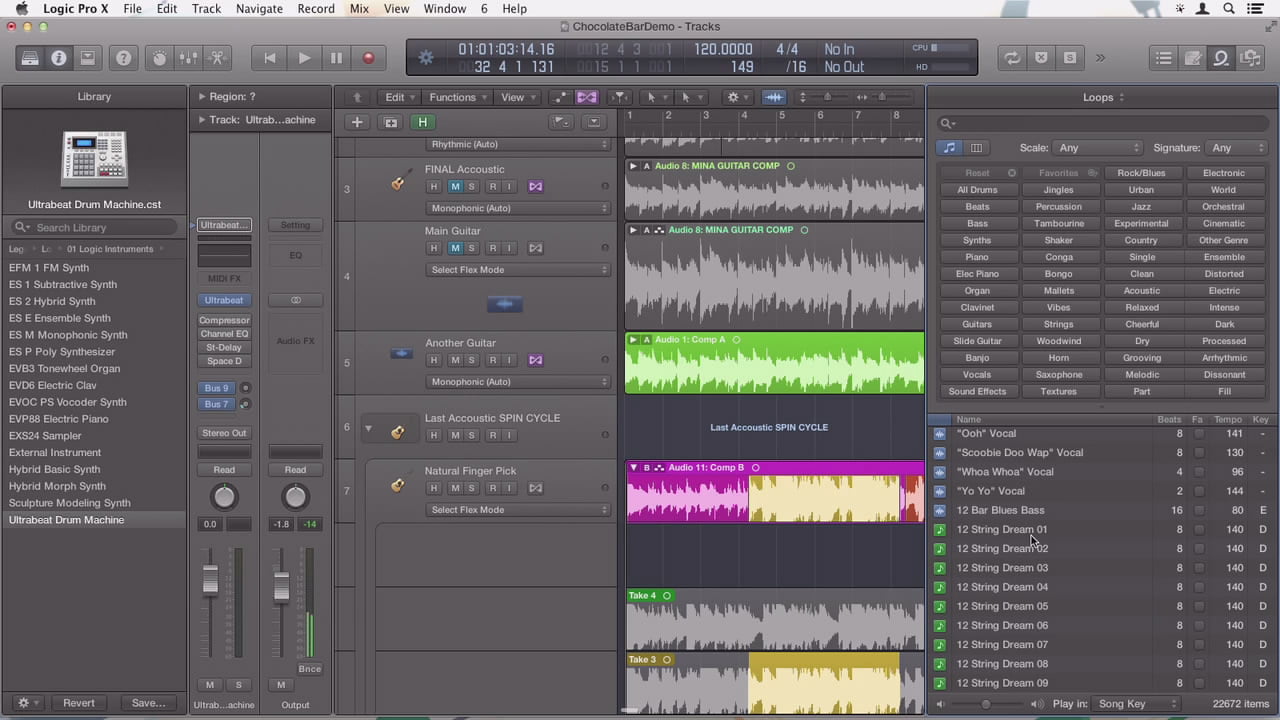
Task: Open the Record menu
Action: tap(316, 9)
